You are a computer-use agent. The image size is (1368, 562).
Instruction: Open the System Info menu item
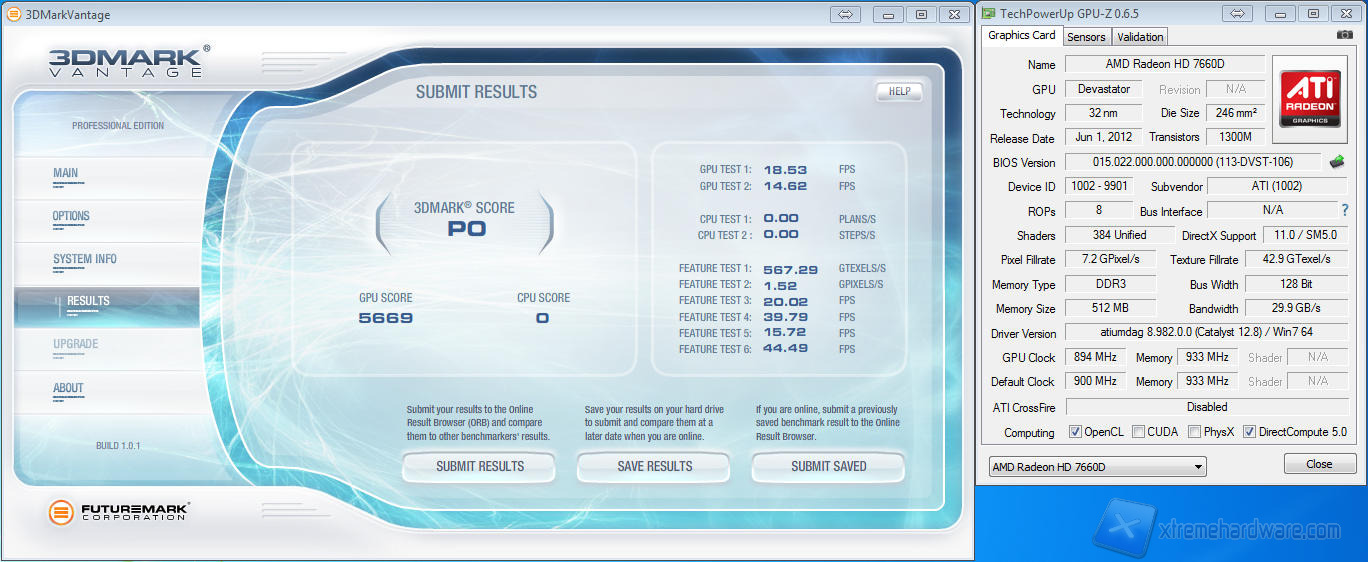point(85,259)
